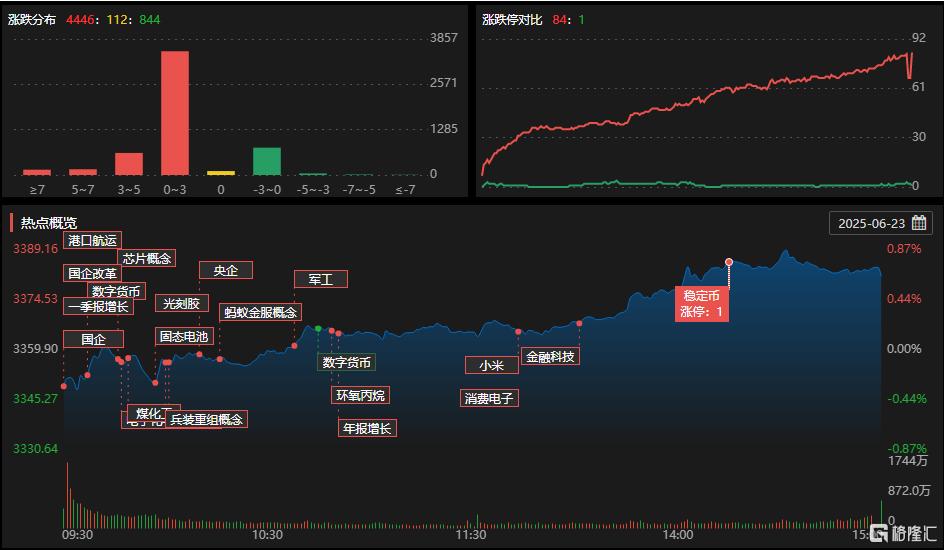Click the 固态电池 hotspot label
The height and width of the screenshot is (550, 944).
(x=184, y=336)
